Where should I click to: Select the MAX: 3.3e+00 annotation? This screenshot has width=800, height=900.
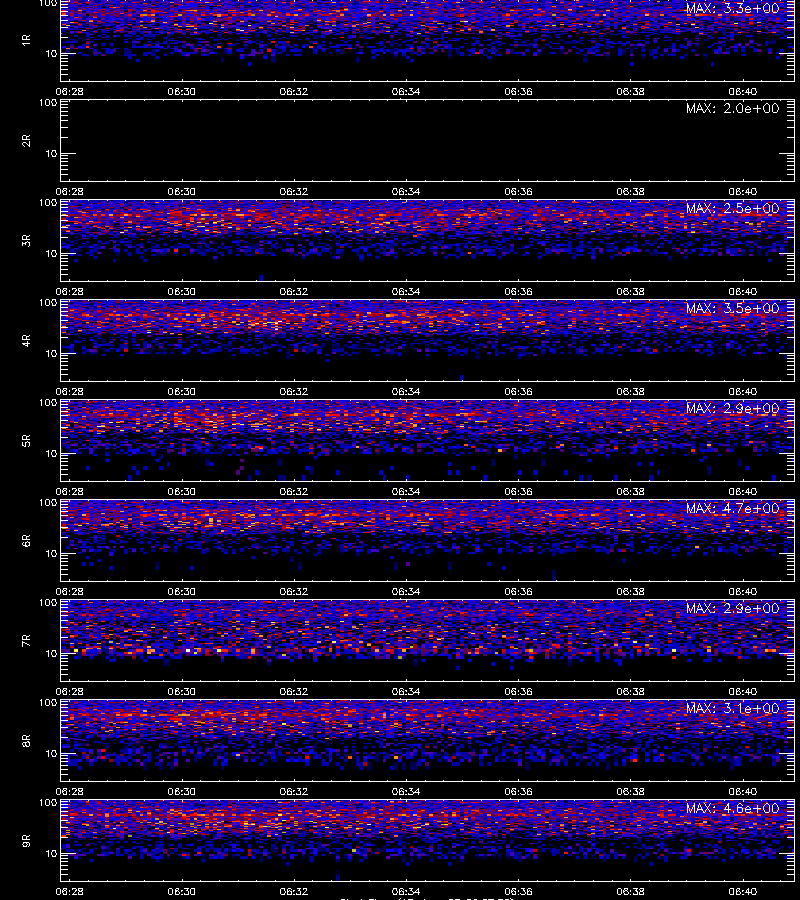pos(732,9)
